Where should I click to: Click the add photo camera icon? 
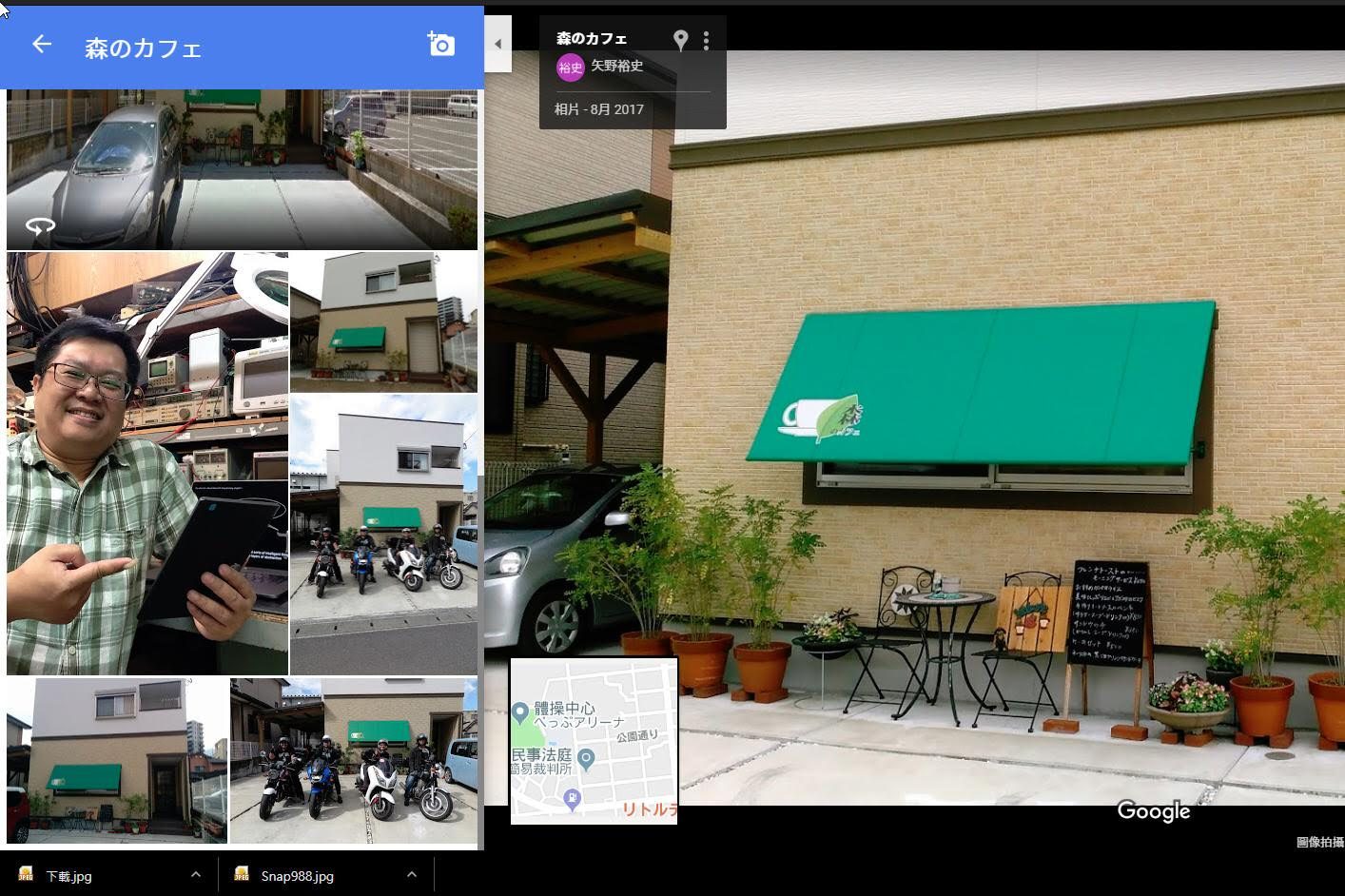point(441,45)
